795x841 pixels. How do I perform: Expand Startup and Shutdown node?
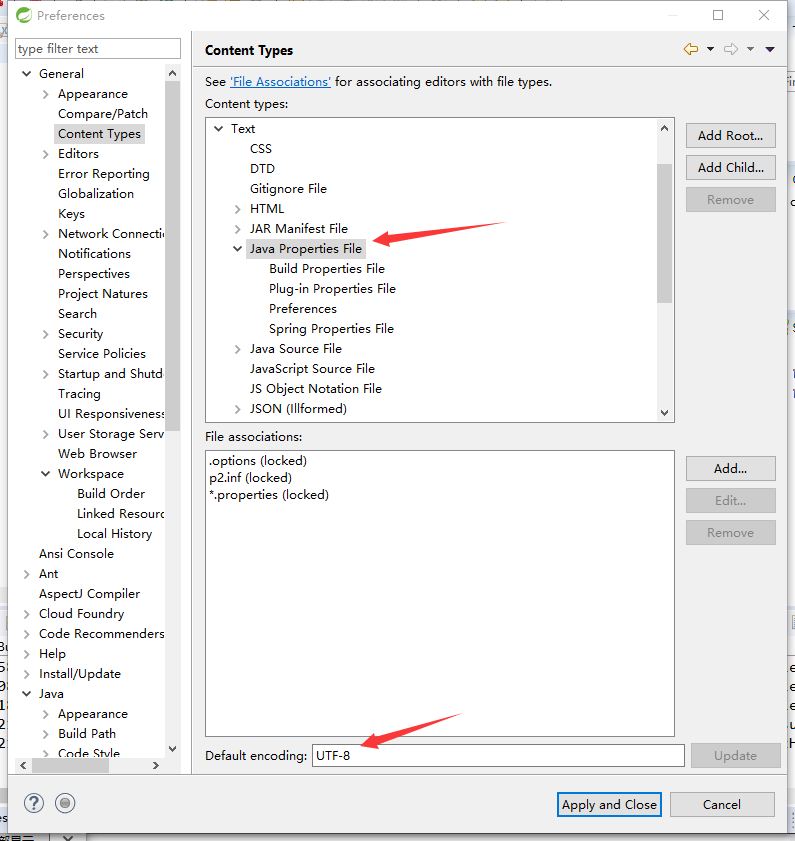pyautogui.click(x=46, y=374)
